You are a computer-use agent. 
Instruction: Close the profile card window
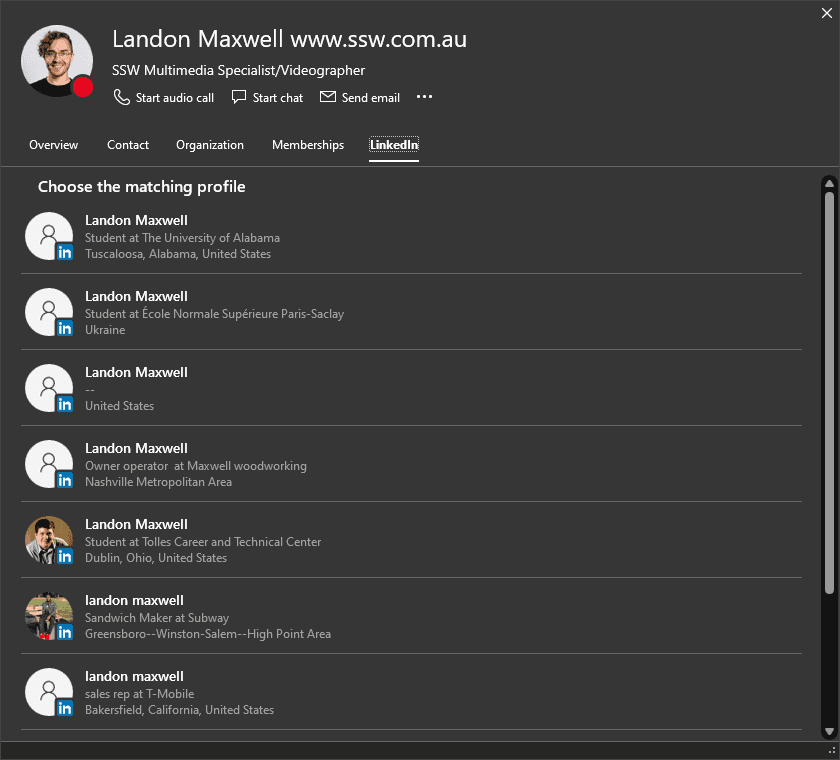(x=826, y=12)
